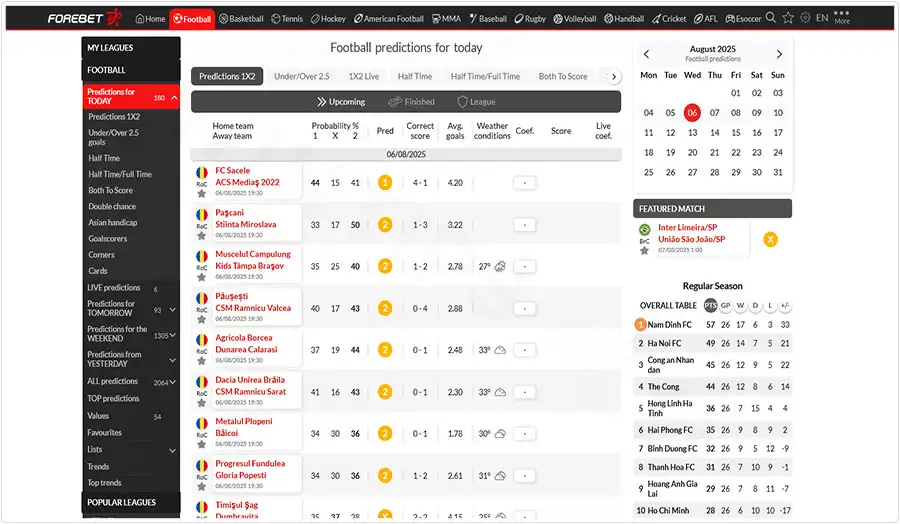Group matches by League filter
This screenshot has height=524, width=900.
click(x=476, y=102)
